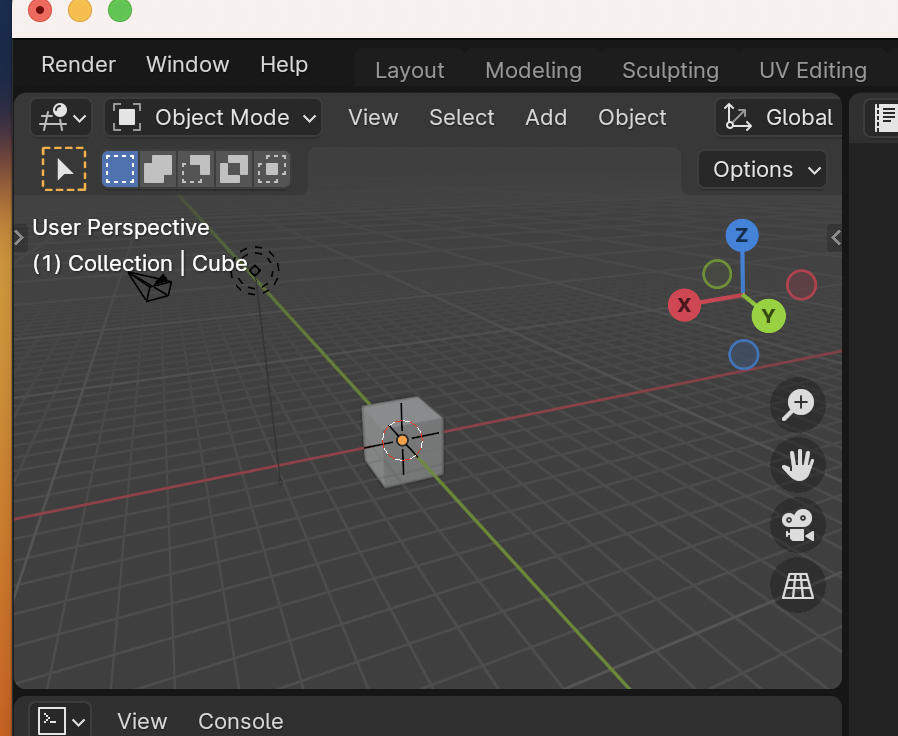This screenshot has width=898, height=736.
Task: Open the Object Mode dropdown
Action: coord(212,117)
